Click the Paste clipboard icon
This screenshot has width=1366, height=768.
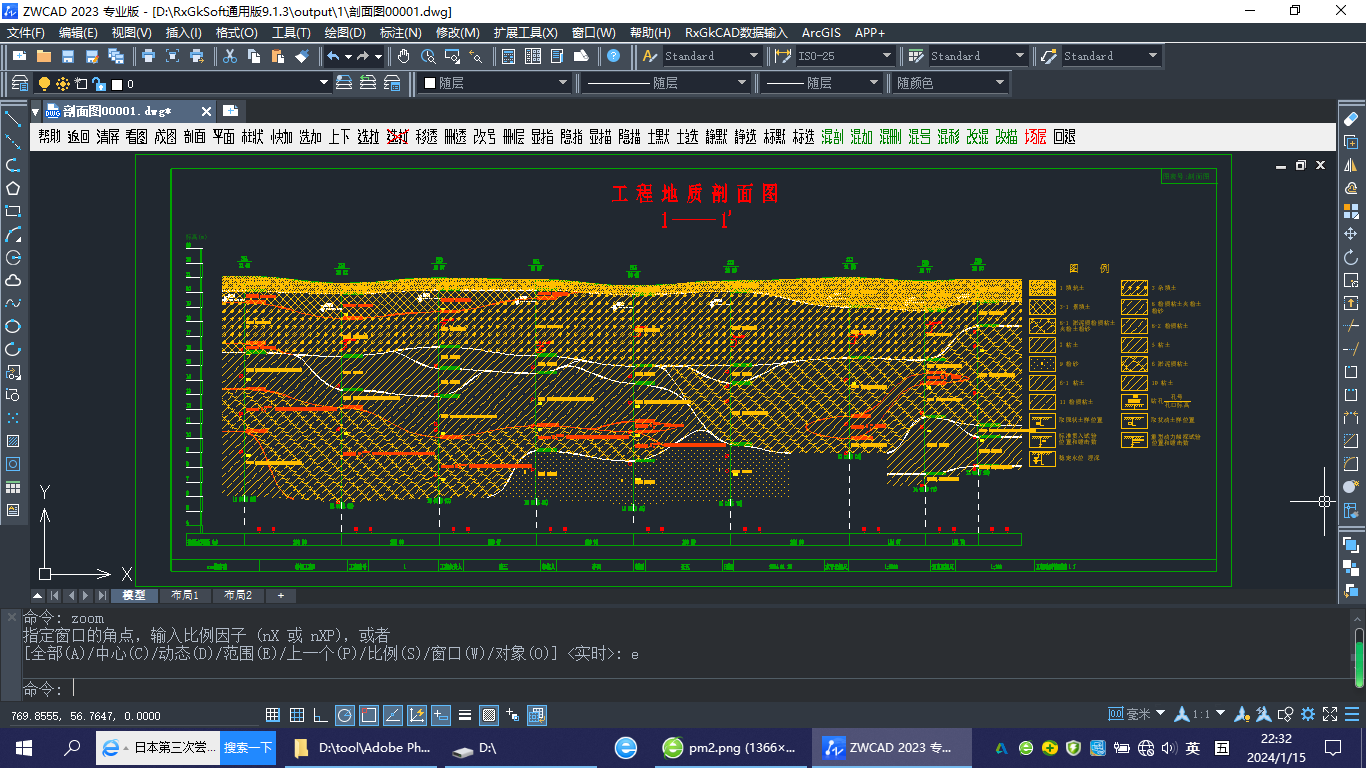tap(277, 56)
